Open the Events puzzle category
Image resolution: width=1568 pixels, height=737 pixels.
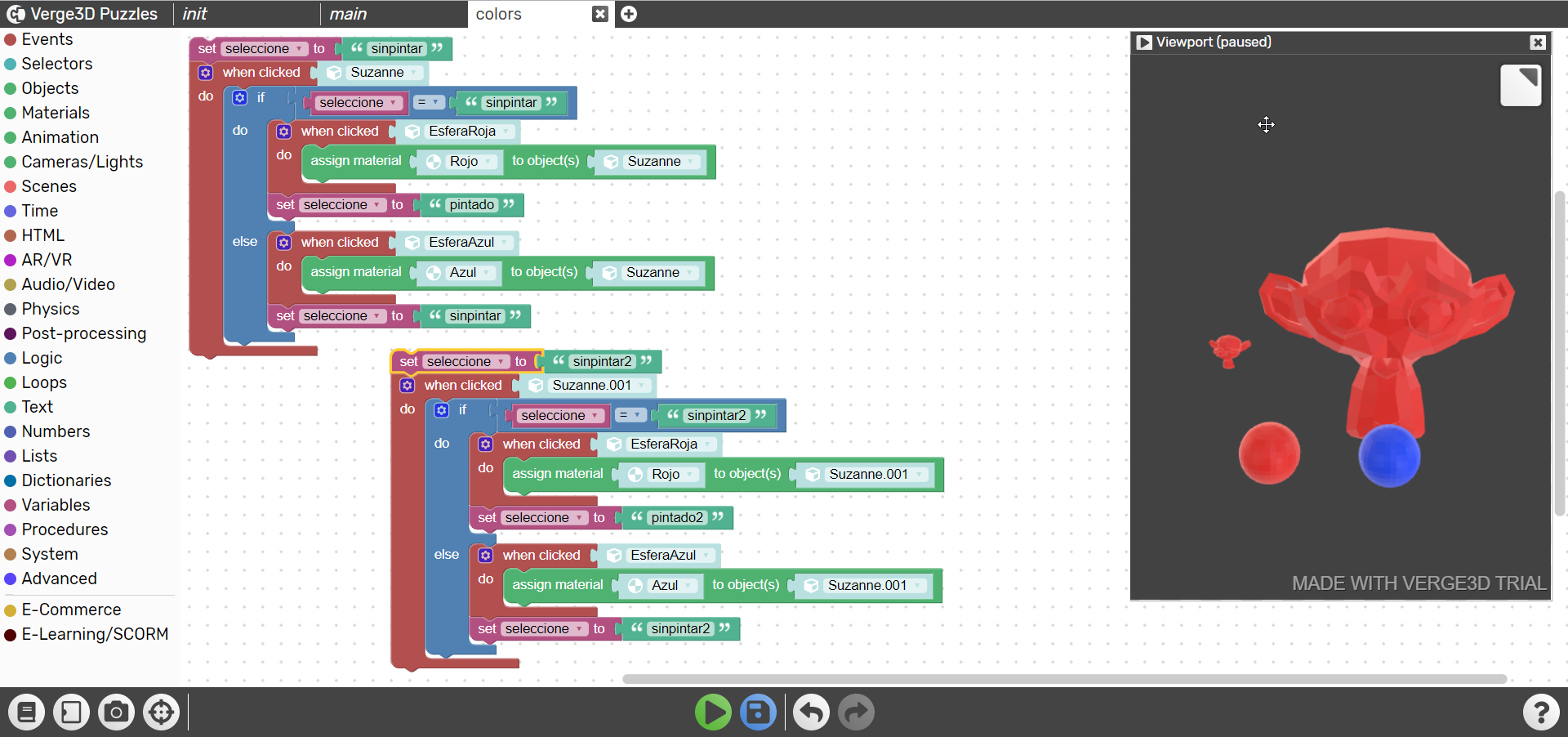(47, 39)
